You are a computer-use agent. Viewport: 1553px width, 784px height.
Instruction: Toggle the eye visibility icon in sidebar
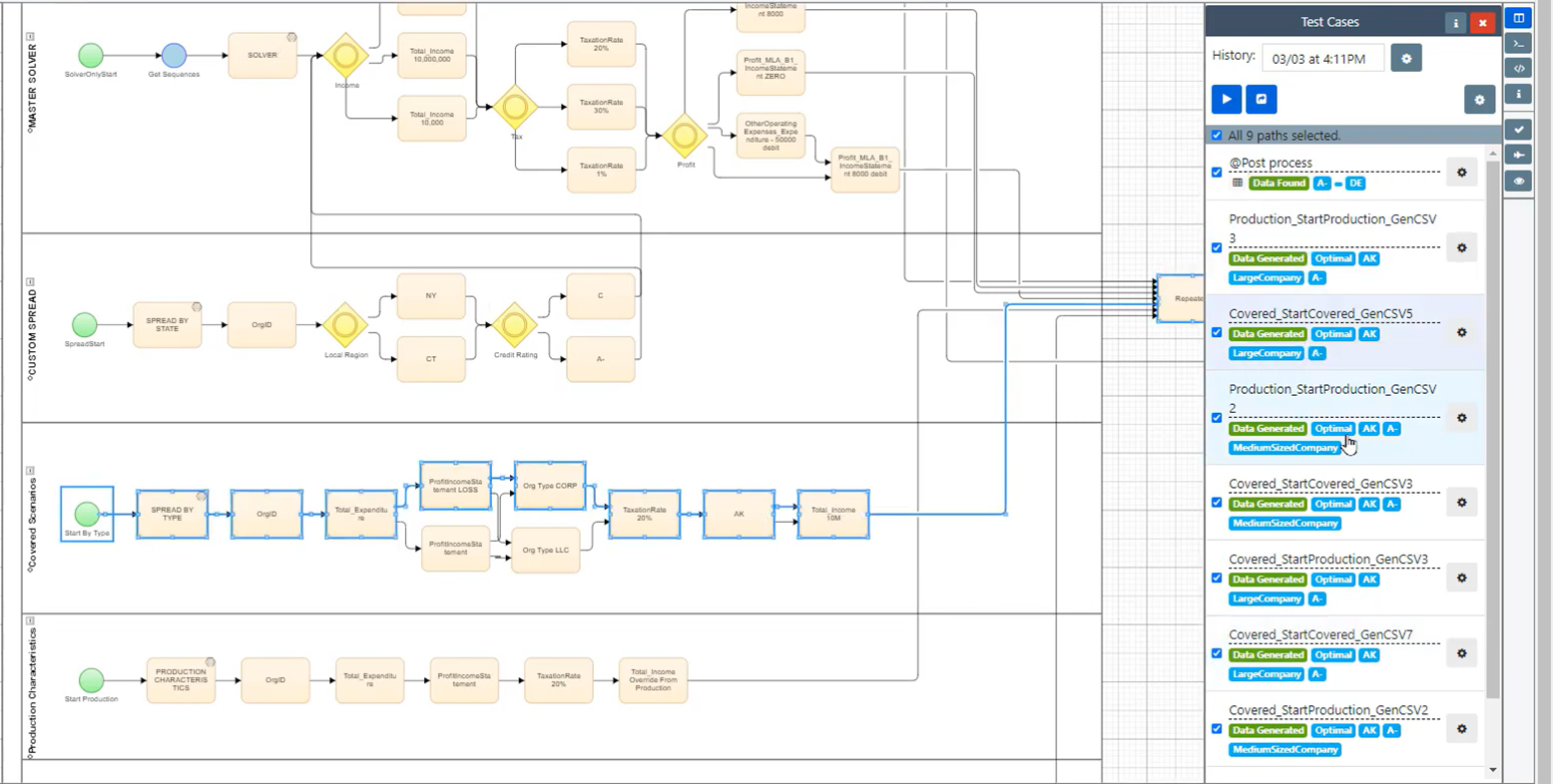(1518, 182)
